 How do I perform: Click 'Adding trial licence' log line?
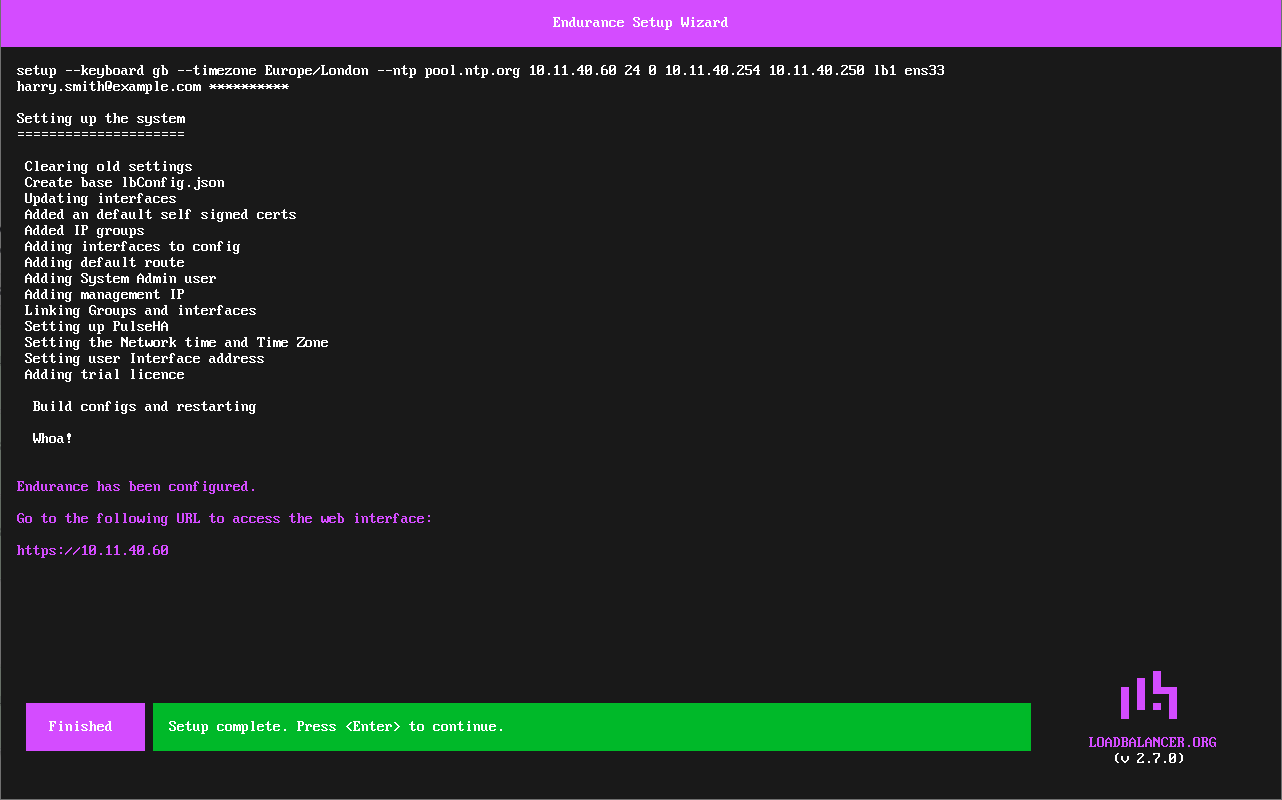tap(105, 375)
